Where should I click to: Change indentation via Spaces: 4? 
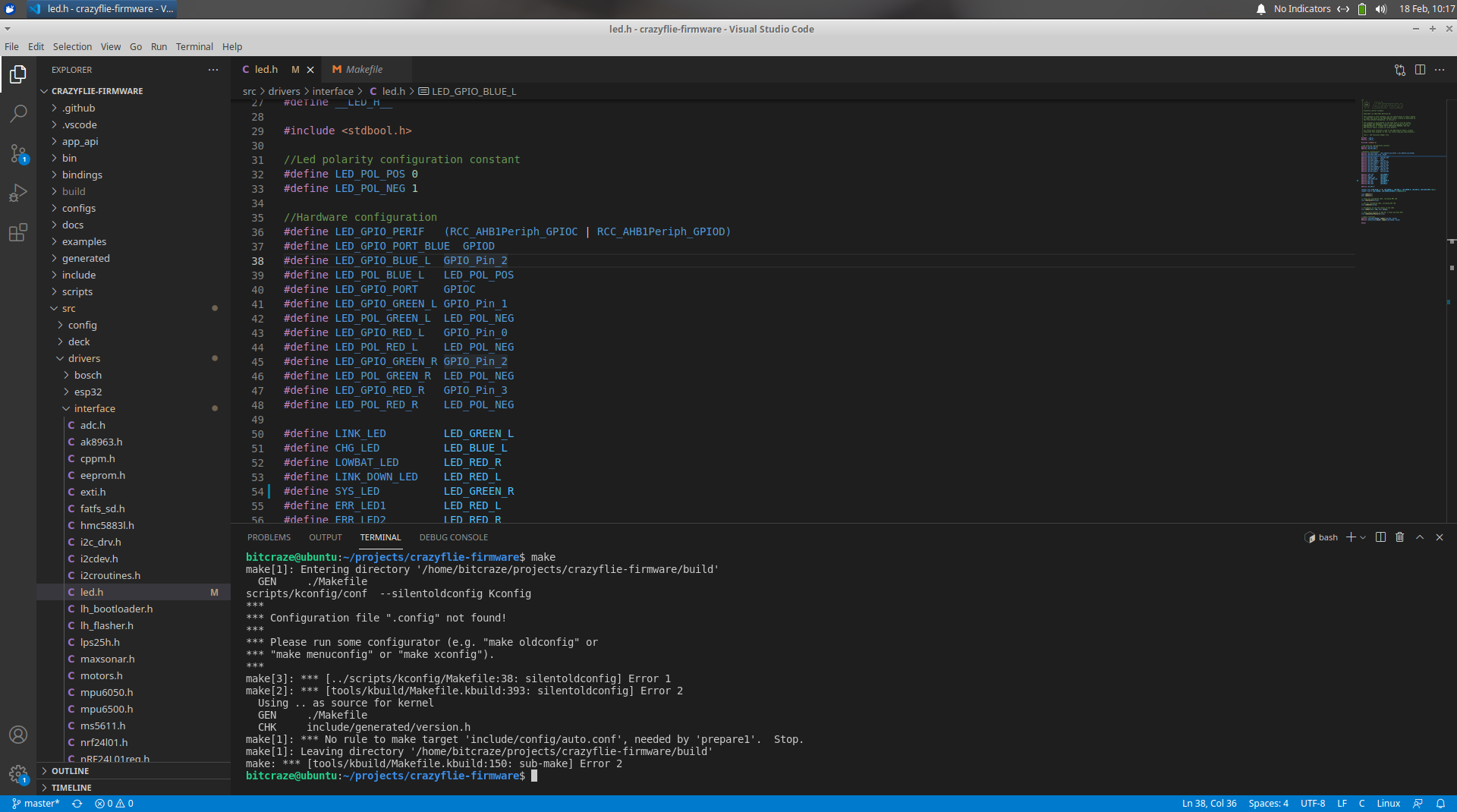[x=1268, y=804]
